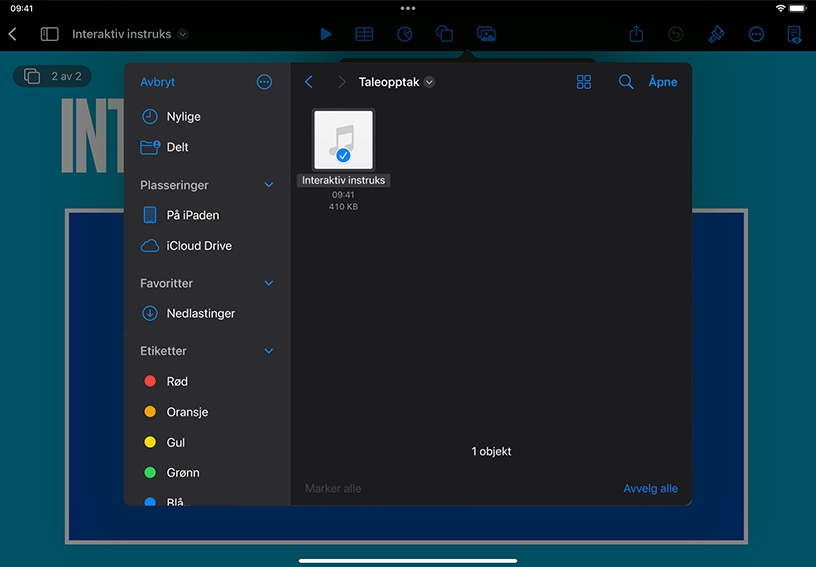Insert a table from the toolbar
Image resolution: width=816 pixels, height=567 pixels.
pos(364,34)
